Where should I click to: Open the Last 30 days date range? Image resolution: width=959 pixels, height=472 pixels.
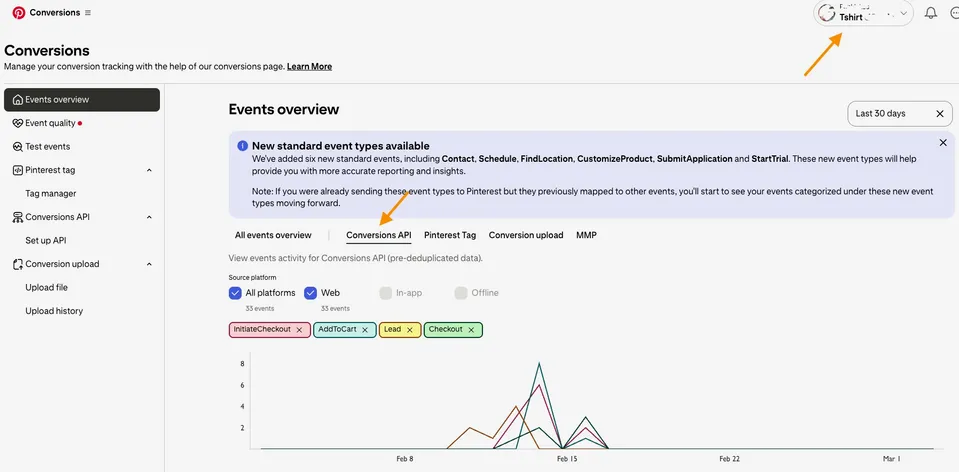(x=900, y=114)
